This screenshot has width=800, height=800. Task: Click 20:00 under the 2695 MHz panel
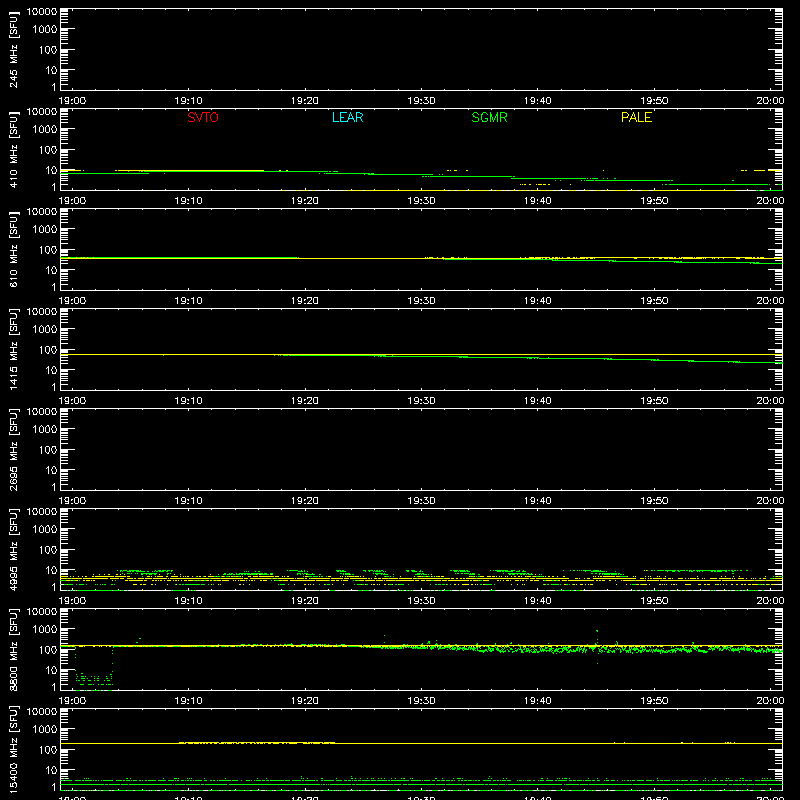[x=770, y=501]
